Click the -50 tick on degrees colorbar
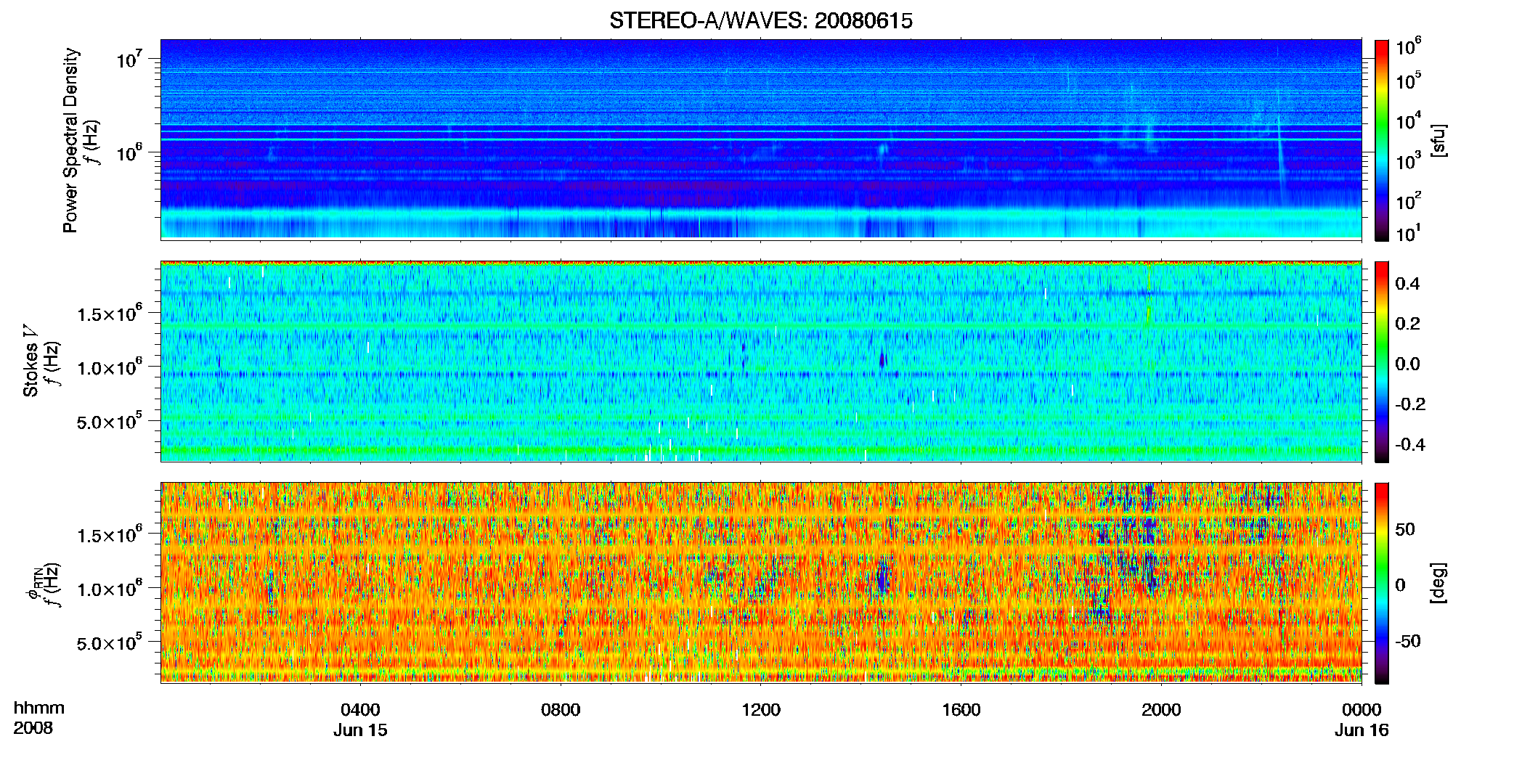This screenshot has width=1522, height=784. (x=1408, y=642)
